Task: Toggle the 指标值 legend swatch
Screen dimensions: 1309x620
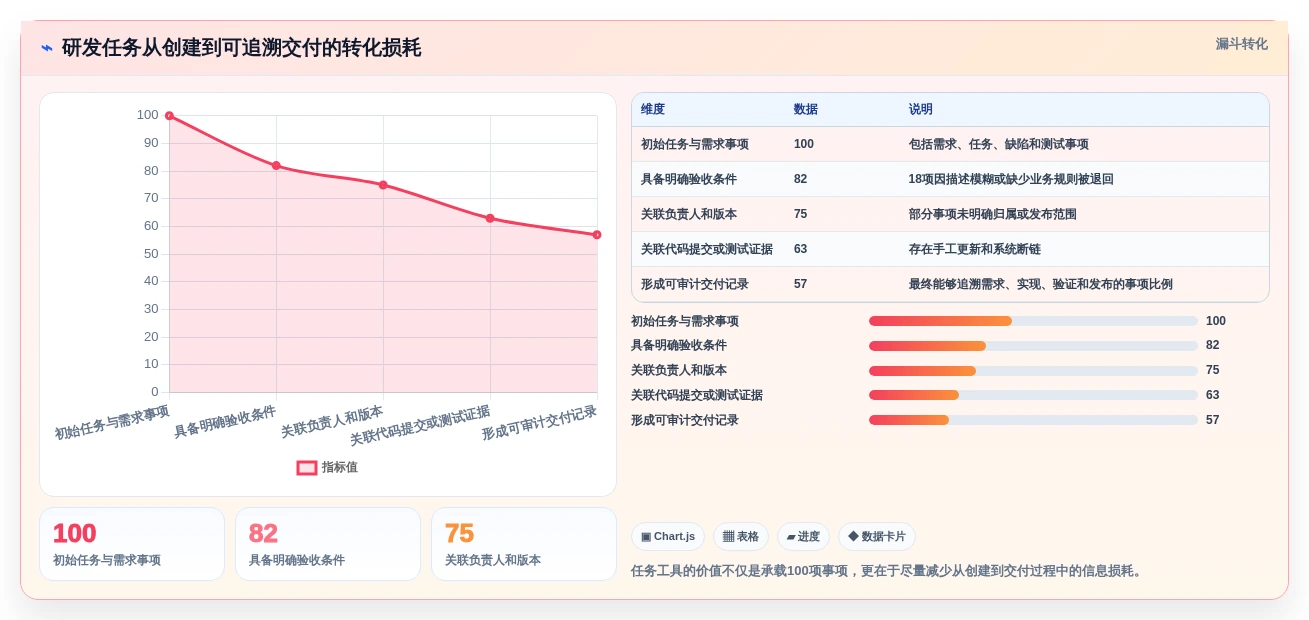Action: click(x=307, y=468)
